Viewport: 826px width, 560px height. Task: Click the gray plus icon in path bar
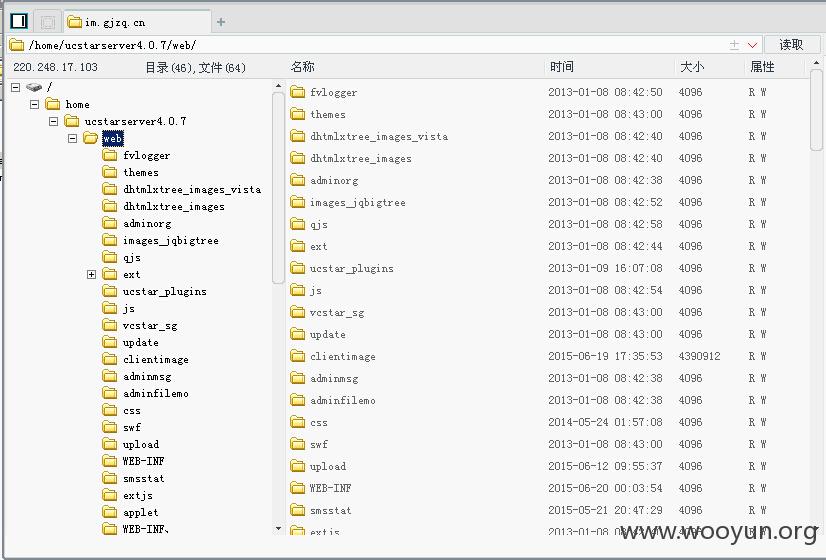tap(734, 45)
